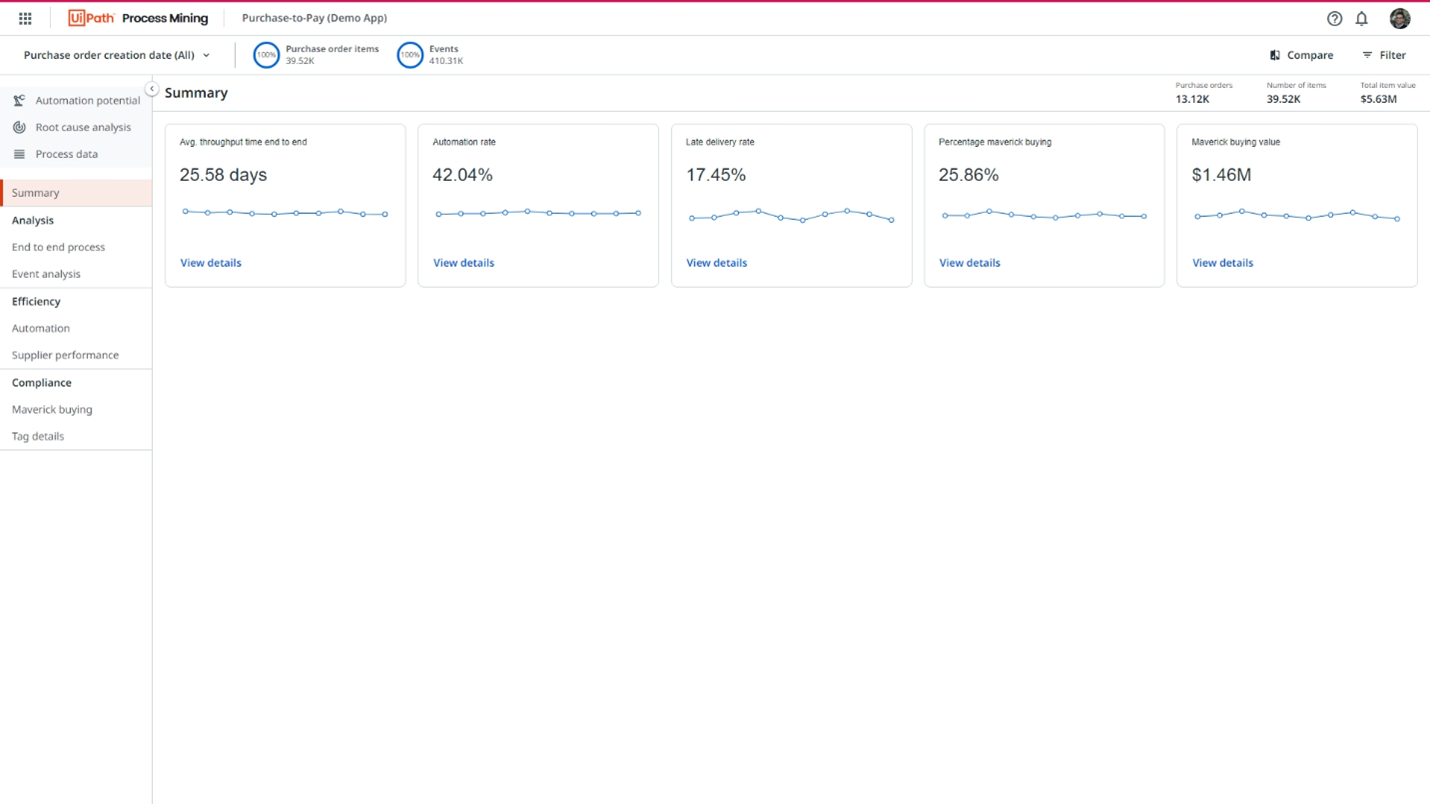1430x804 pixels.
Task: Open the notifications bell icon
Action: click(x=1362, y=18)
